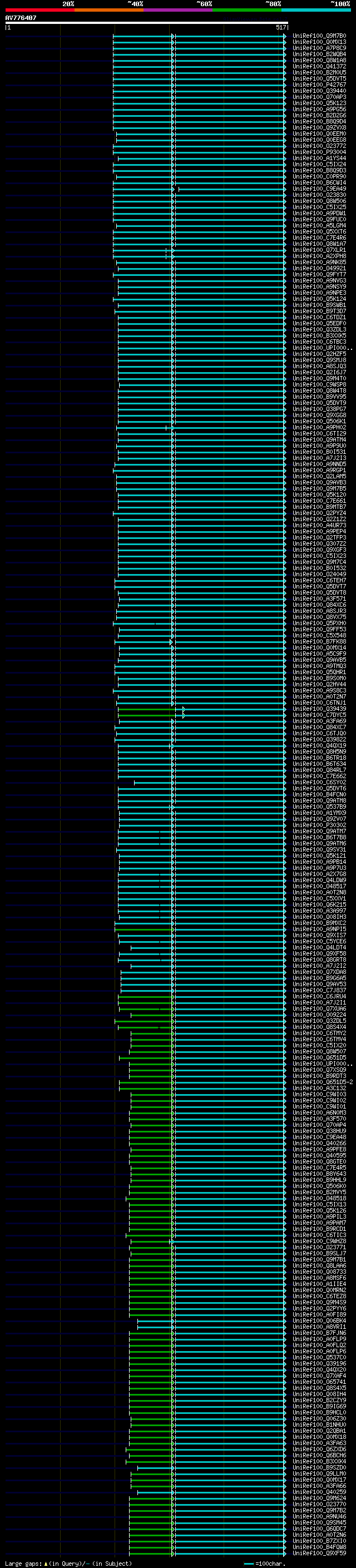Select hit UniRef100_P42767
The height and width of the screenshot is (1568, 356).
(319, 85)
